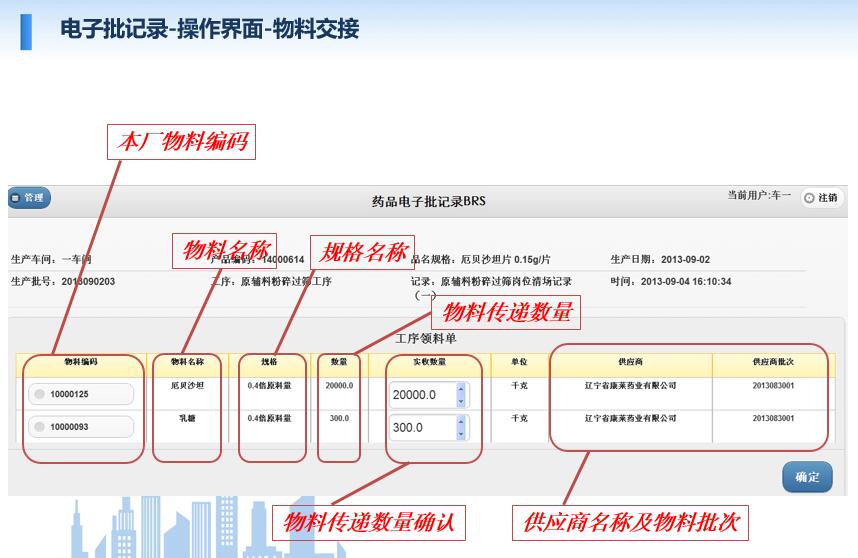Image resolution: width=858 pixels, height=558 pixels.
Task: Click the 单位 column header
Action: click(518, 362)
